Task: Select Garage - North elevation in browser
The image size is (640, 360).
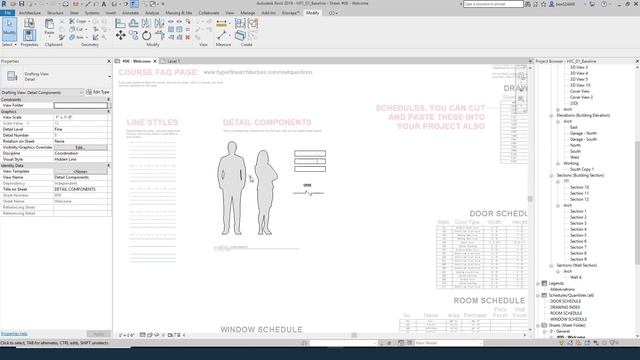Action: 583,133
